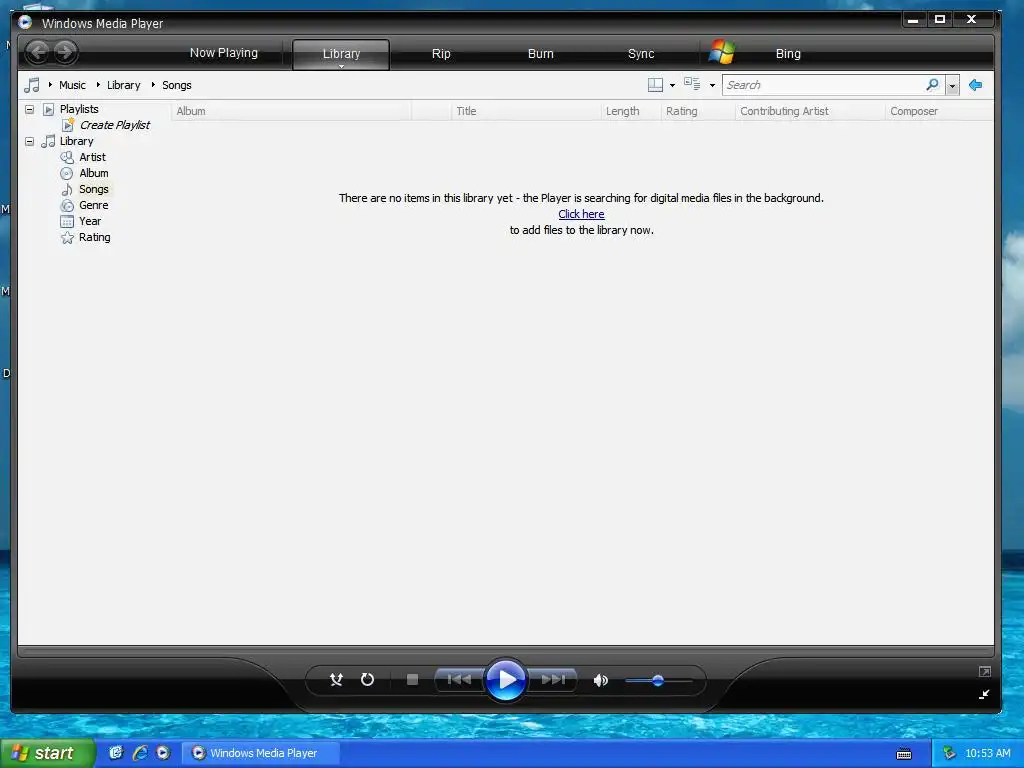Select Genre in the library tree
Viewport: 1024px width, 768px height.
pyautogui.click(x=93, y=205)
